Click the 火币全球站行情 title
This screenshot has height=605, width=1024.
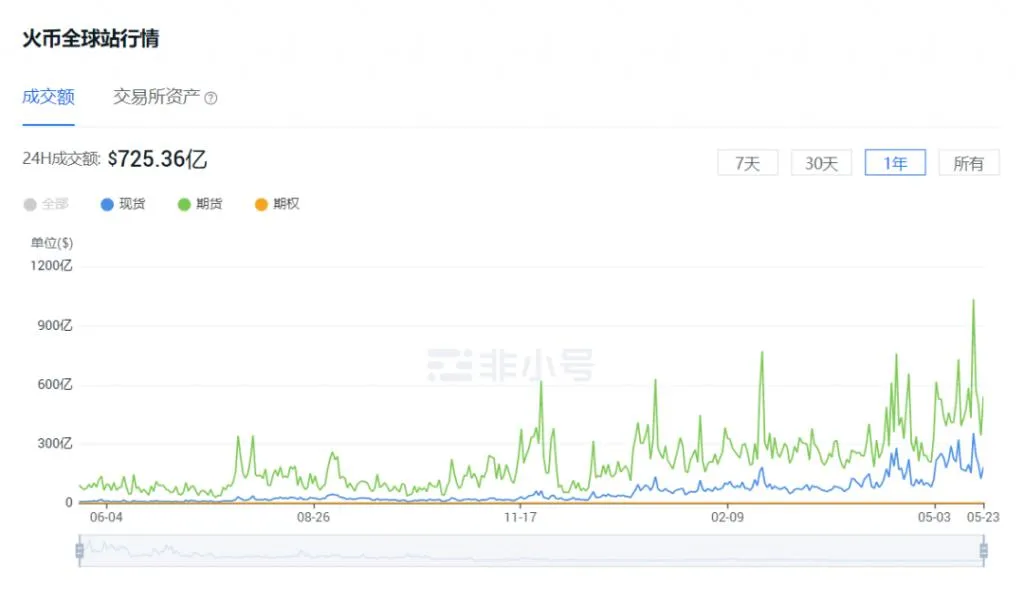click(91, 39)
